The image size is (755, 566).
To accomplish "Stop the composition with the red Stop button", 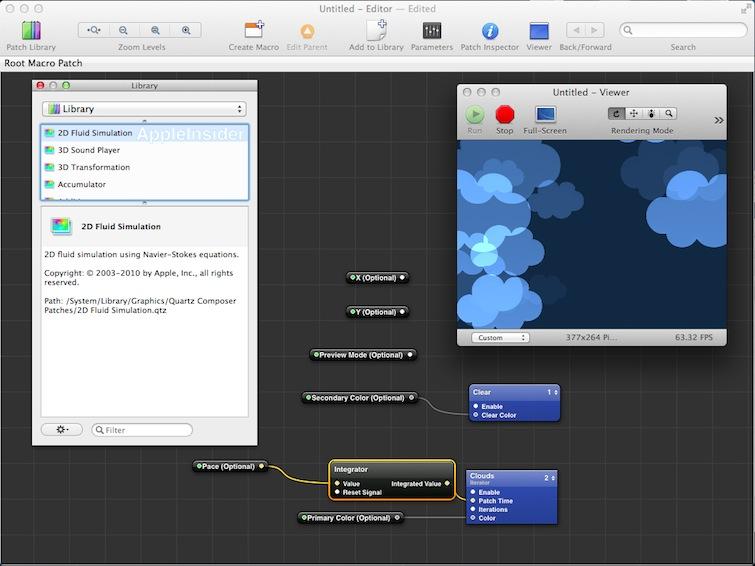I will (505, 115).
